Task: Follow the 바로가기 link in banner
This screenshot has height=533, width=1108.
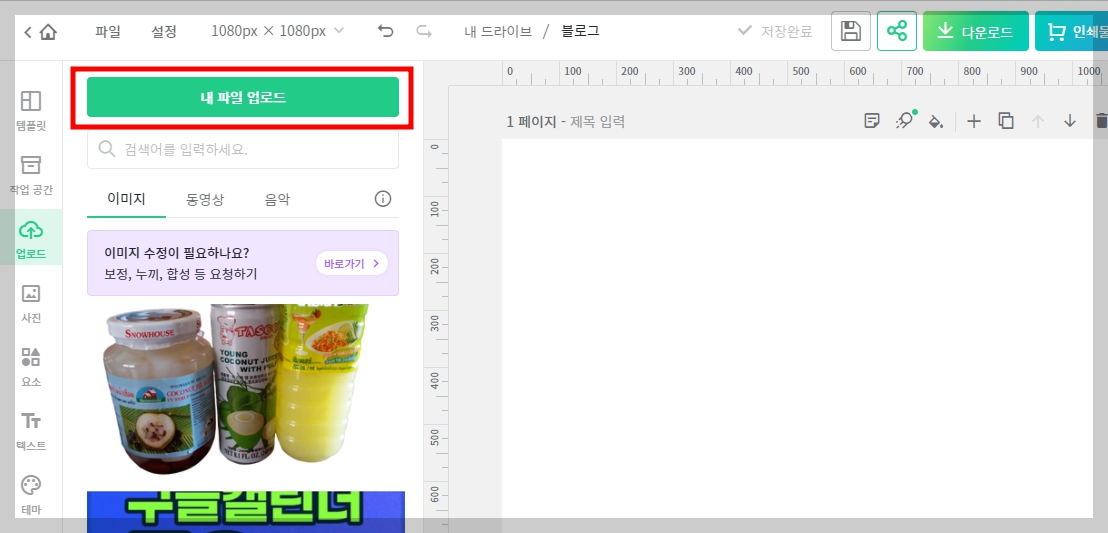Action: point(352,264)
